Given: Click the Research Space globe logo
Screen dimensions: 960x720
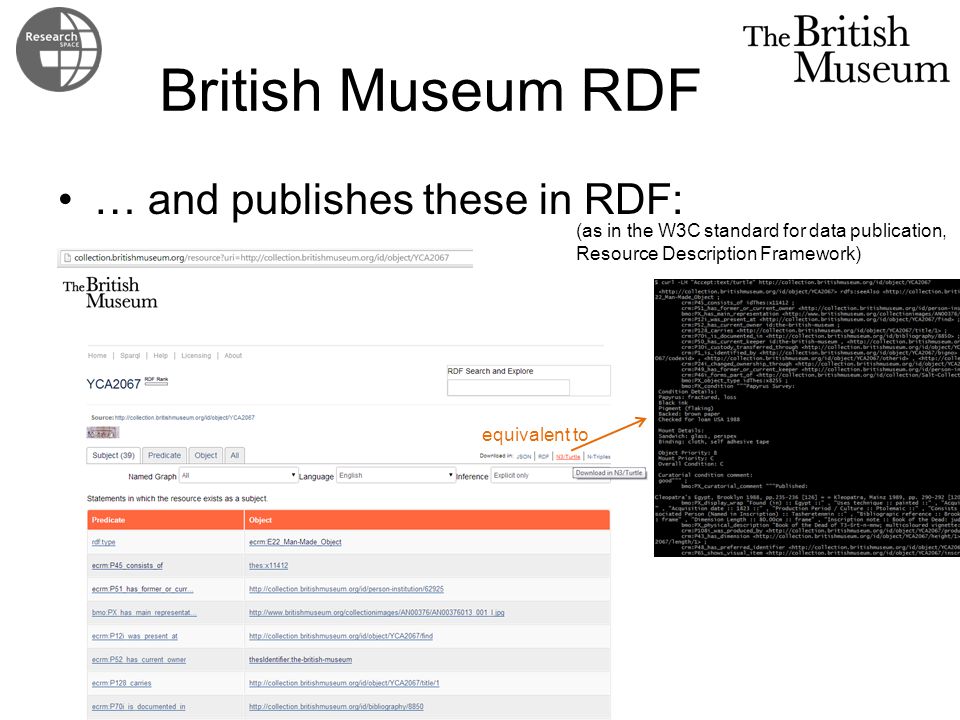Looking at the screenshot, I should coord(59,50).
